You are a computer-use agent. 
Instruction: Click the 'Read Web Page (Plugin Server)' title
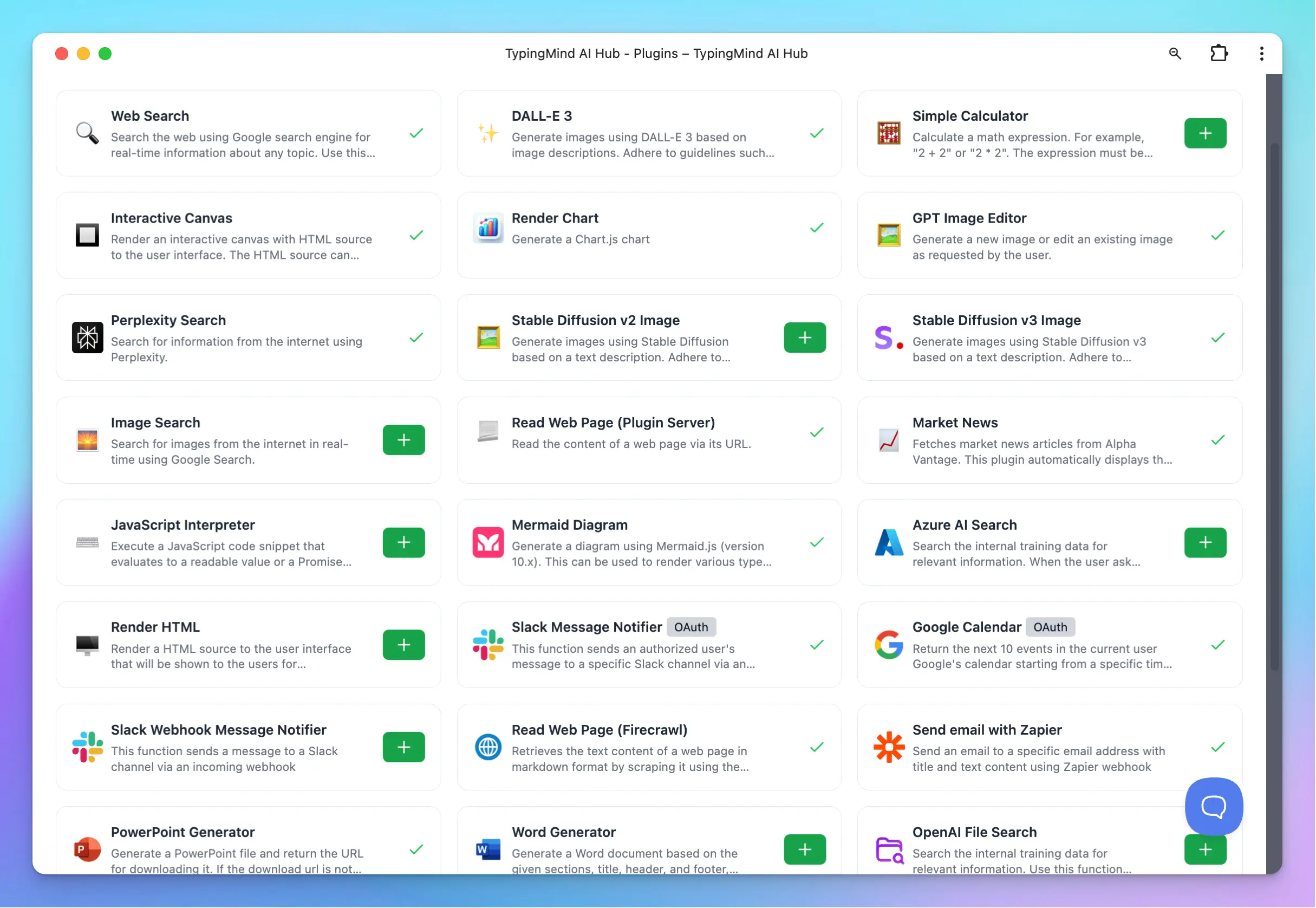[614, 423]
